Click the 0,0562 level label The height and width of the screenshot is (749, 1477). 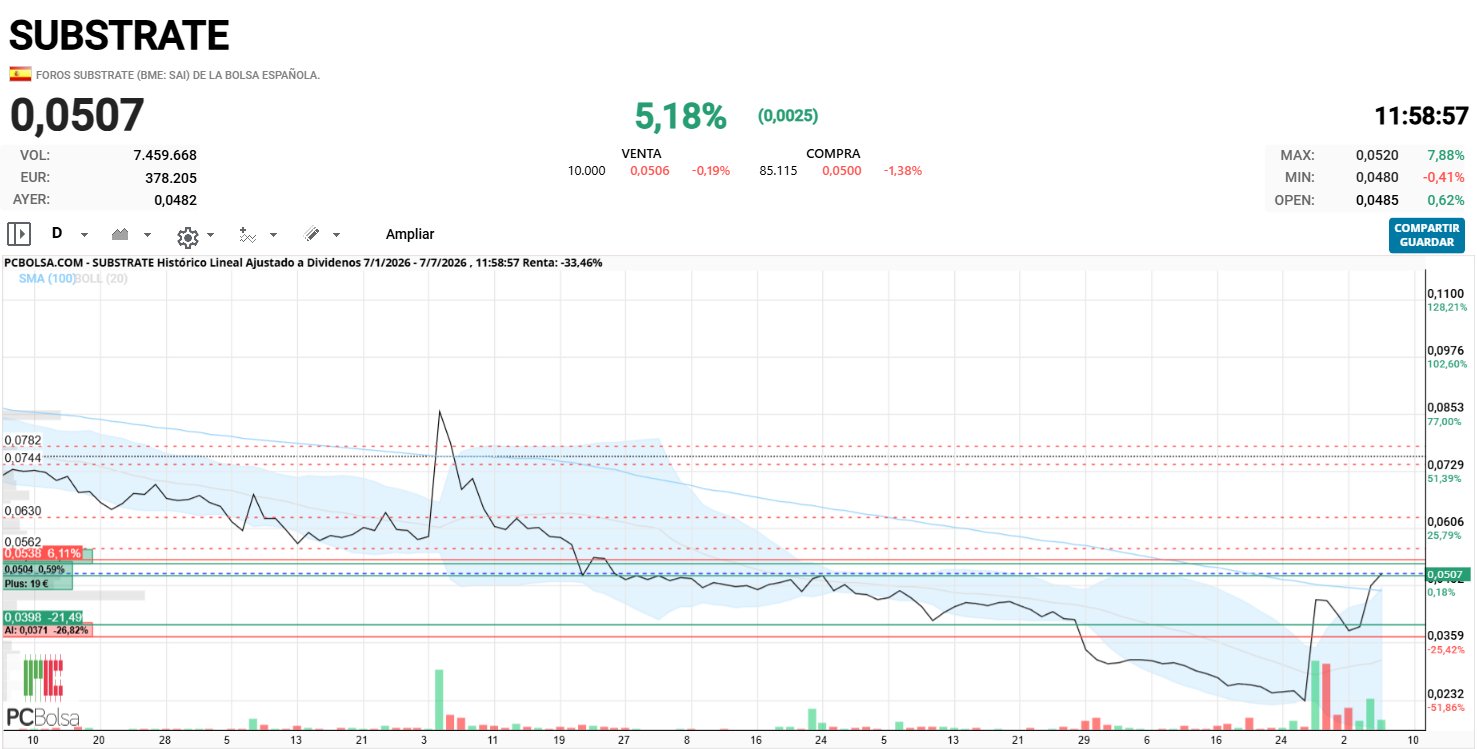(22, 542)
